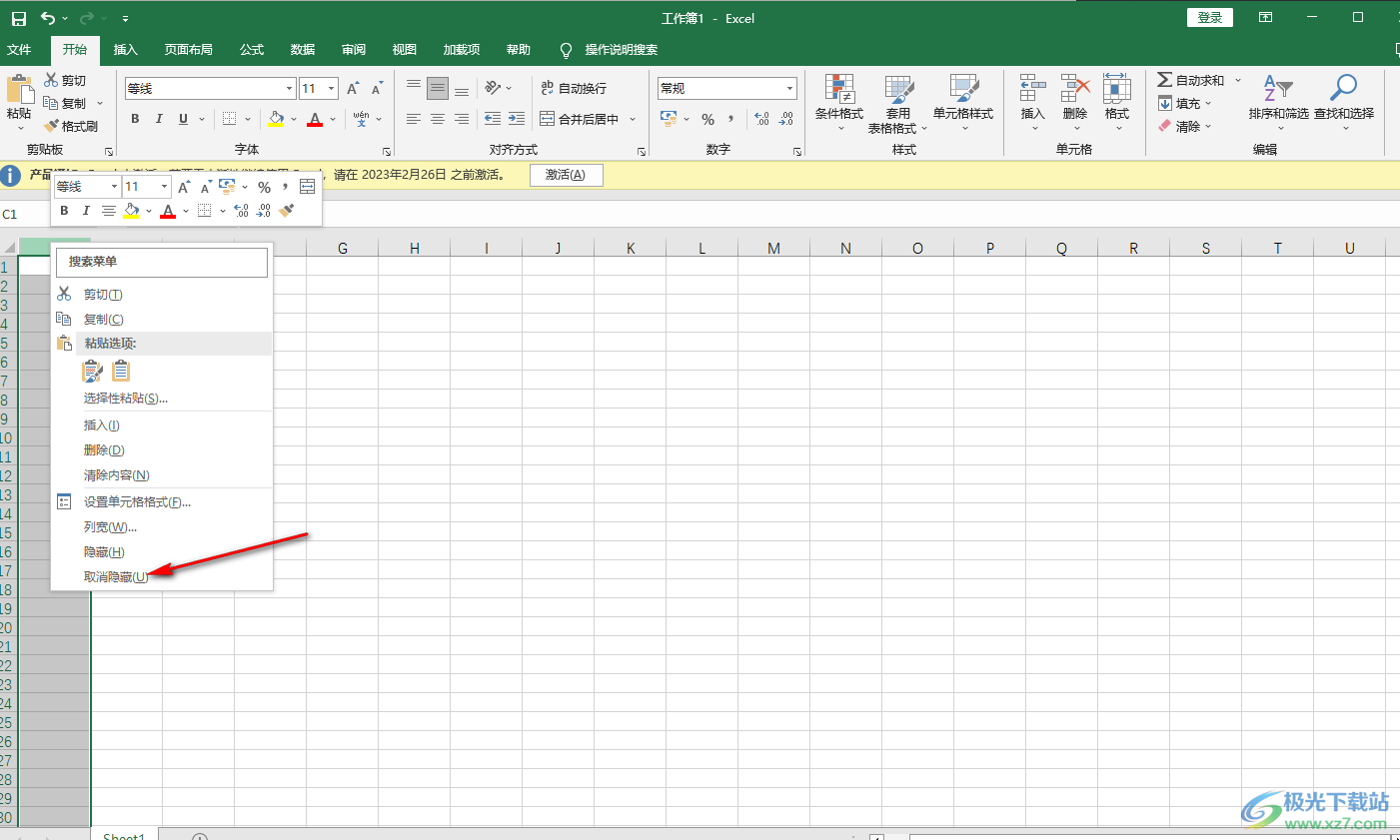Toggle Bold in the ribbon
Screen dimensions: 1400x840
[135, 119]
